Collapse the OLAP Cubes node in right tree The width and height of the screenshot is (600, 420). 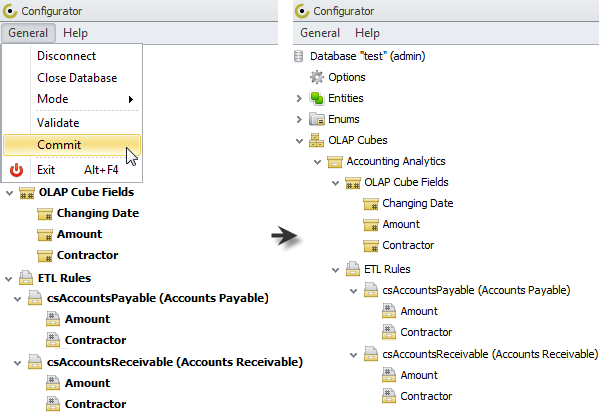pos(299,140)
